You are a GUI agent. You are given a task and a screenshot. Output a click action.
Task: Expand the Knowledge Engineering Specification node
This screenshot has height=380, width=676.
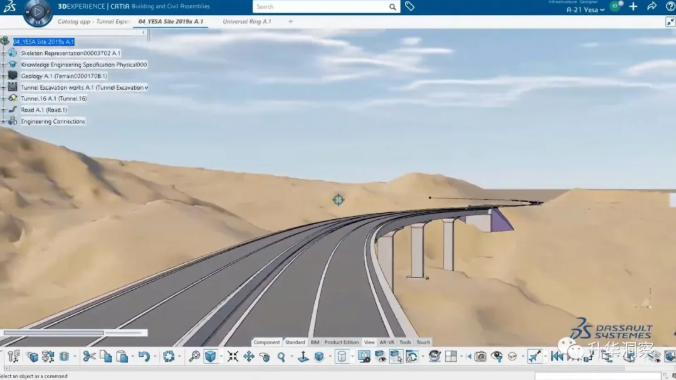[x=3, y=65]
